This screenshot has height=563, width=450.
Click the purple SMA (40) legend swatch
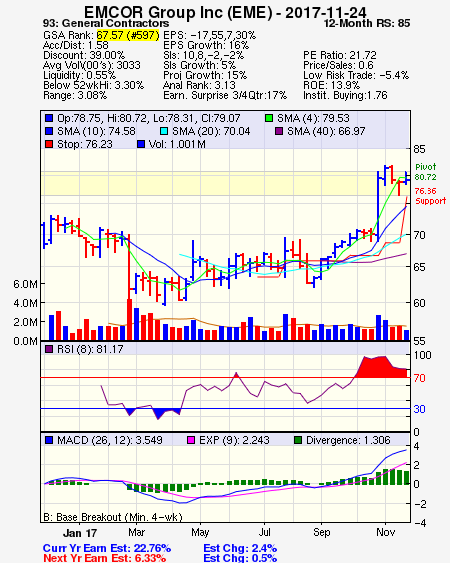tap(279, 131)
